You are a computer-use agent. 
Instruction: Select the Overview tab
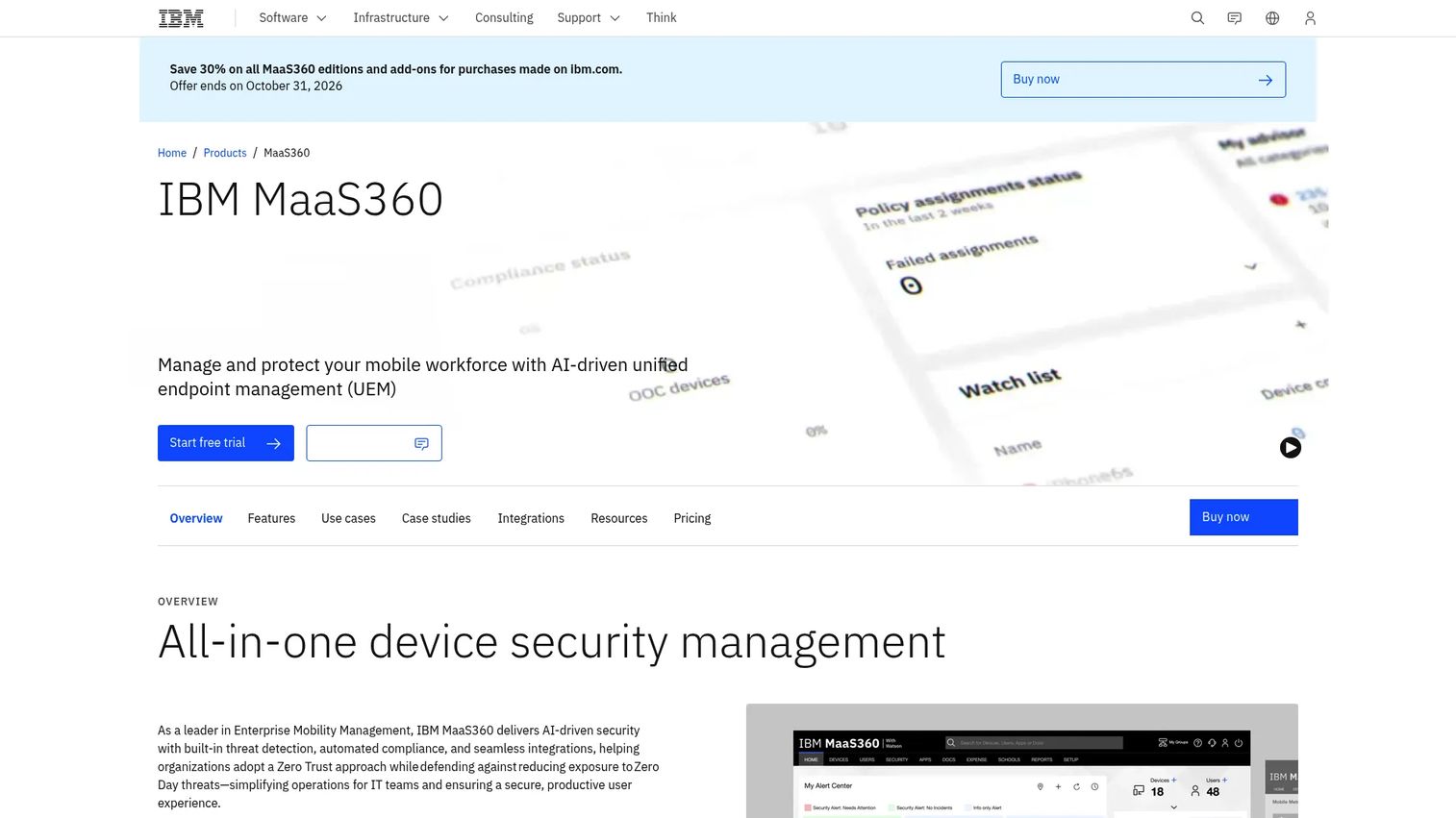[x=196, y=518]
